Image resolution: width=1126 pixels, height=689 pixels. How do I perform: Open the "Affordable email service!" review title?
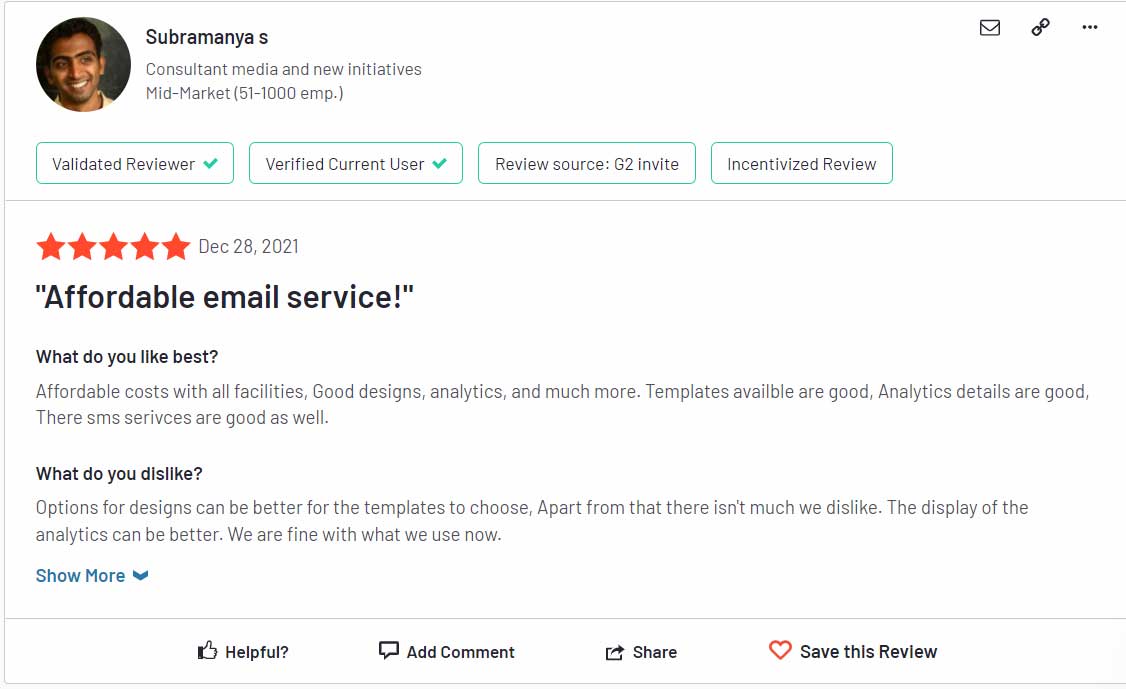[225, 297]
